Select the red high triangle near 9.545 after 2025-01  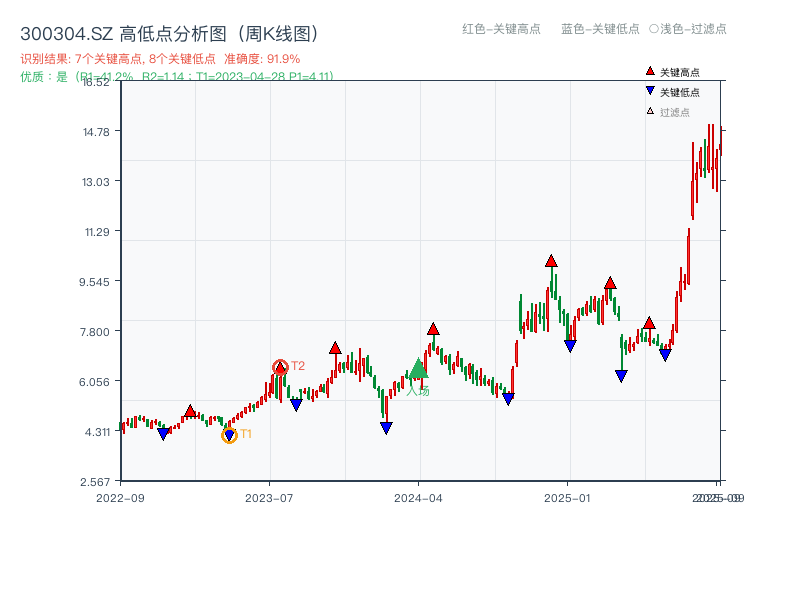610,283
